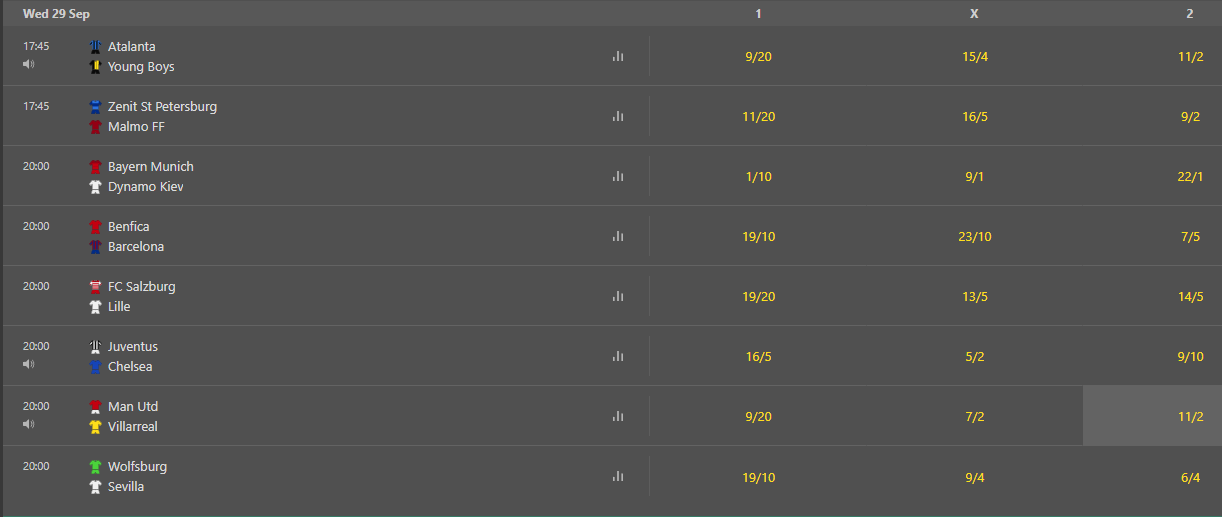Open stats icon for Bayern Munich match
The width and height of the screenshot is (1222, 517).
617,177
